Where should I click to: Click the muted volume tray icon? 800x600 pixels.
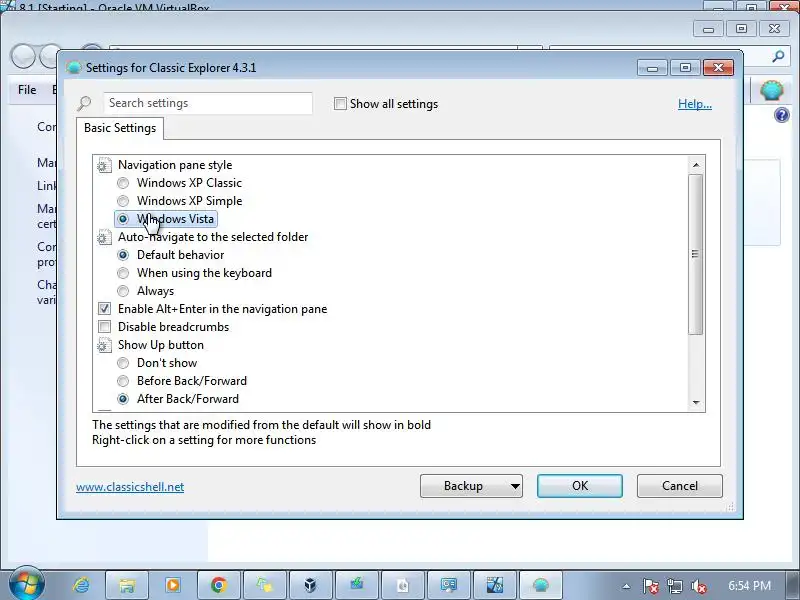pos(698,586)
